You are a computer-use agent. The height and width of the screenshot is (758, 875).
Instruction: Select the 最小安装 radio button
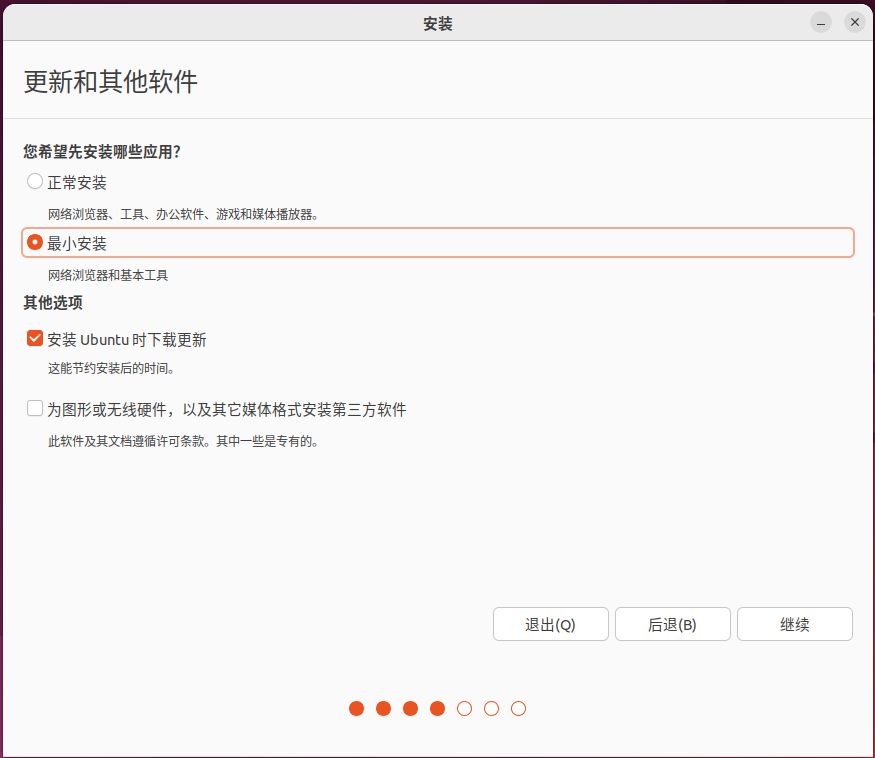[35, 242]
